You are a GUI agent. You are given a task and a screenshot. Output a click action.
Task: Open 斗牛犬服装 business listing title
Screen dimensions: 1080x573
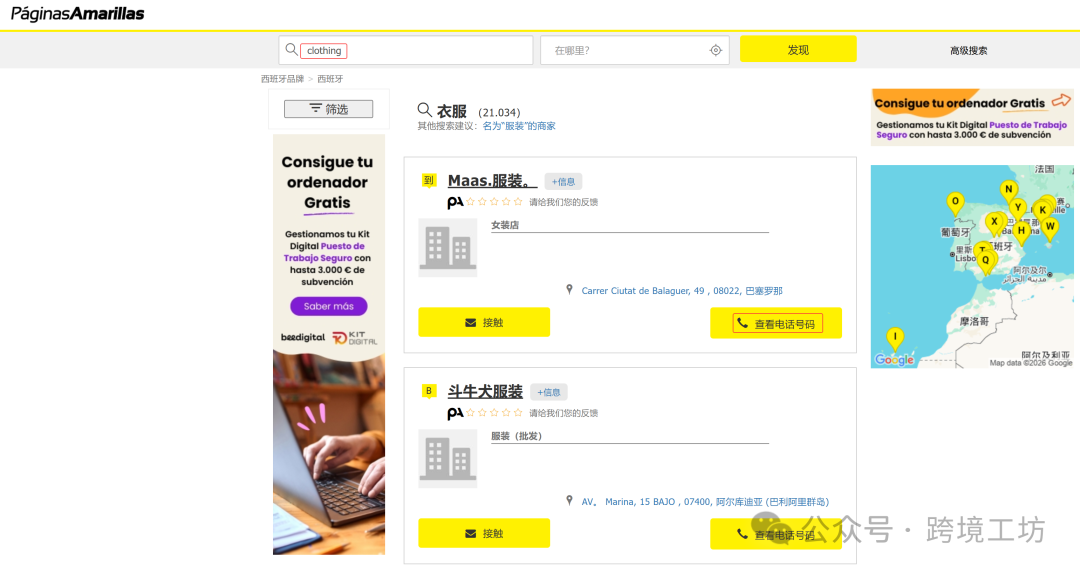(x=485, y=392)
